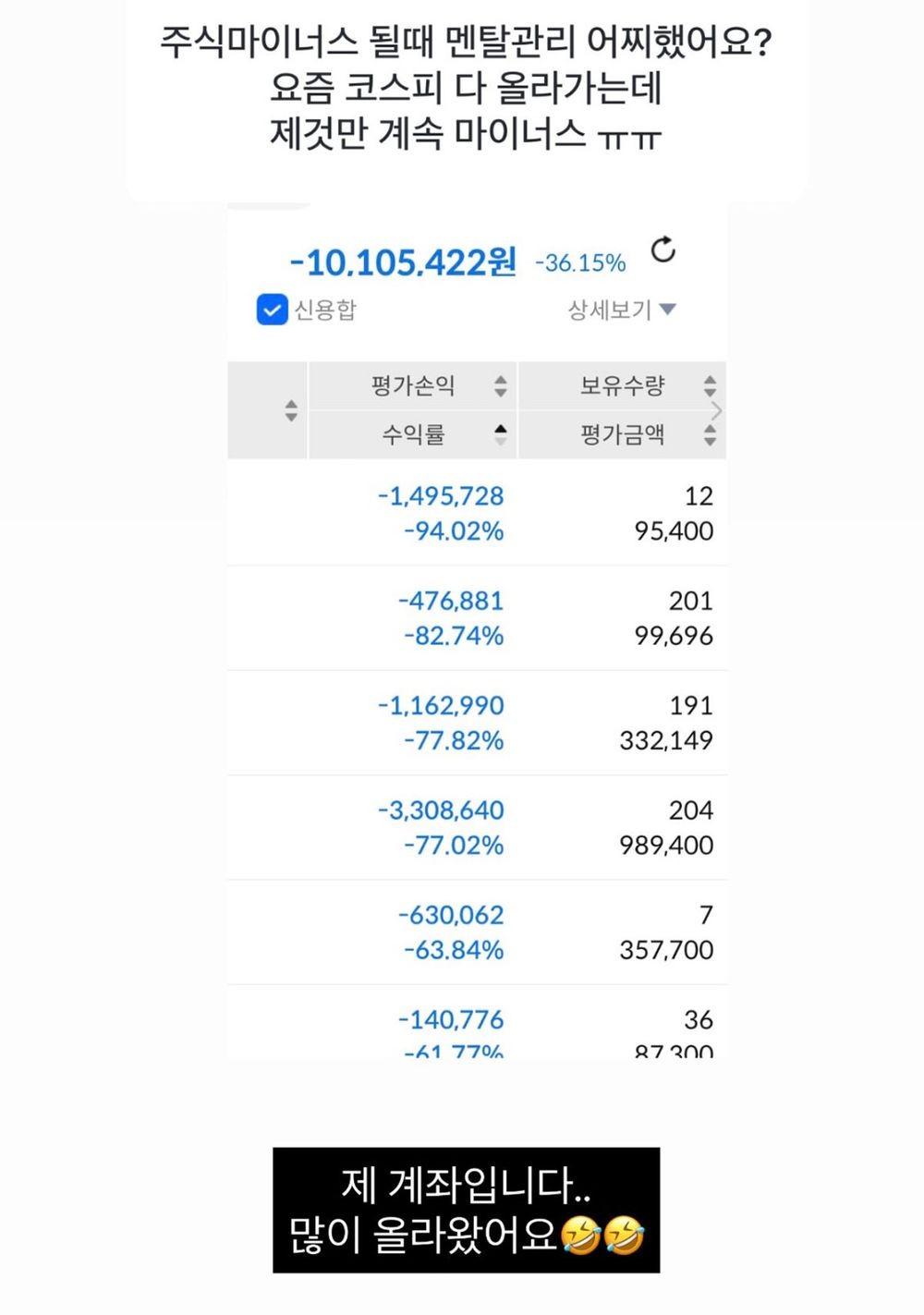The width and height of the screenshot is (924, 1315).
Task: Expand the 상세보기 dropdown
Action: 622,310
